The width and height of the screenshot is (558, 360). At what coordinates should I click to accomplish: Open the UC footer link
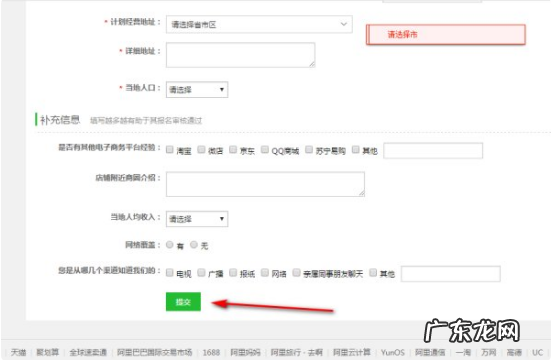pos(537,352)
